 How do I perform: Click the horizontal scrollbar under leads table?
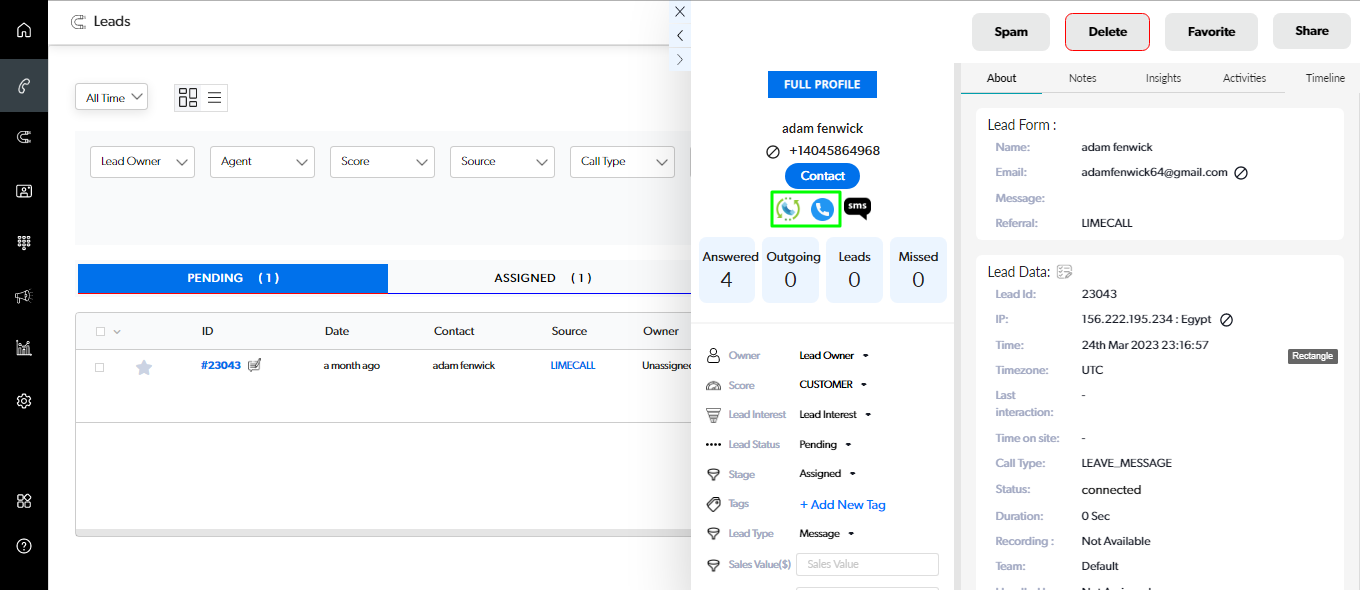382,533
